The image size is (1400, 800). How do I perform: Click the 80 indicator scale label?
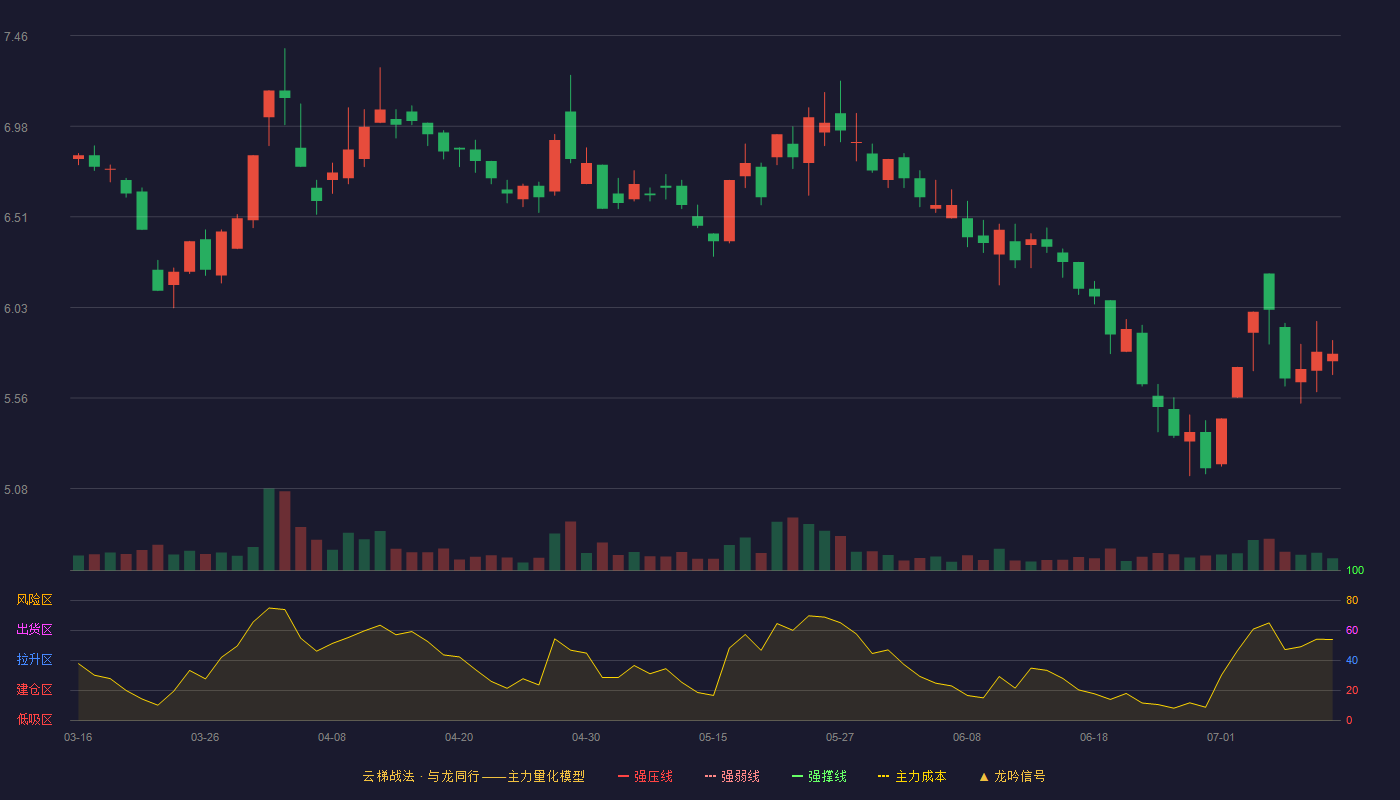1352,600
